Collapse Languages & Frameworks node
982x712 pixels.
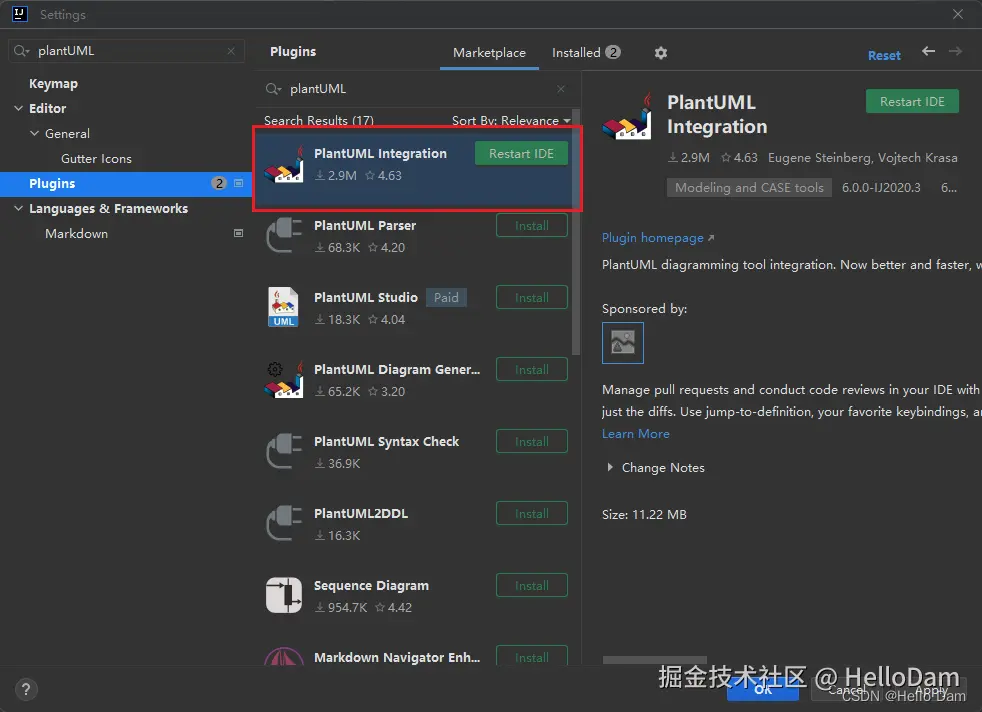[x=18, y=209]
